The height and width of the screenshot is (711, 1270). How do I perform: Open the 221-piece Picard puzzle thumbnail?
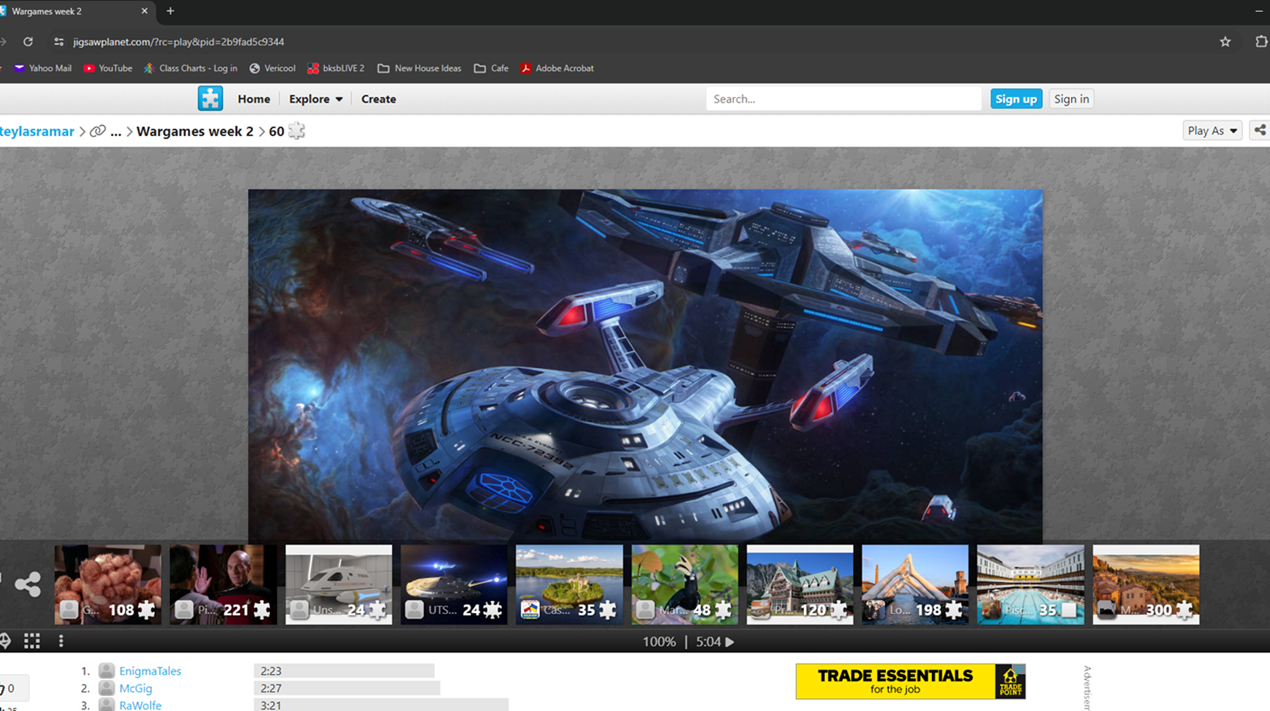point(223,584)
